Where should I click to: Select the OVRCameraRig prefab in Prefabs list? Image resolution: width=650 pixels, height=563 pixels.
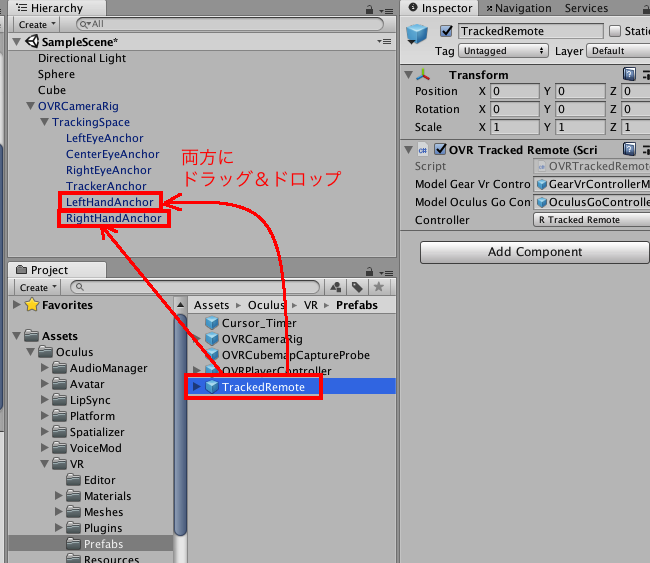tap(262, 339)
